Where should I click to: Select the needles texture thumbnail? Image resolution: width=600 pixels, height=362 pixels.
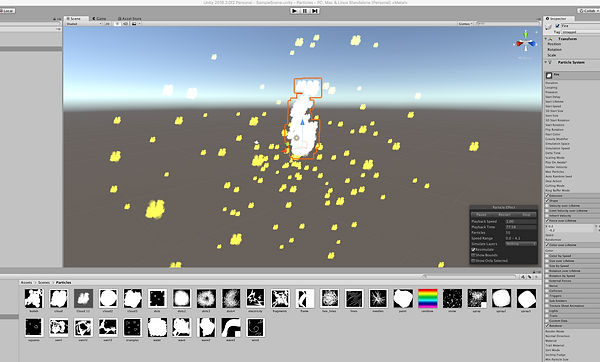point(378,298)
